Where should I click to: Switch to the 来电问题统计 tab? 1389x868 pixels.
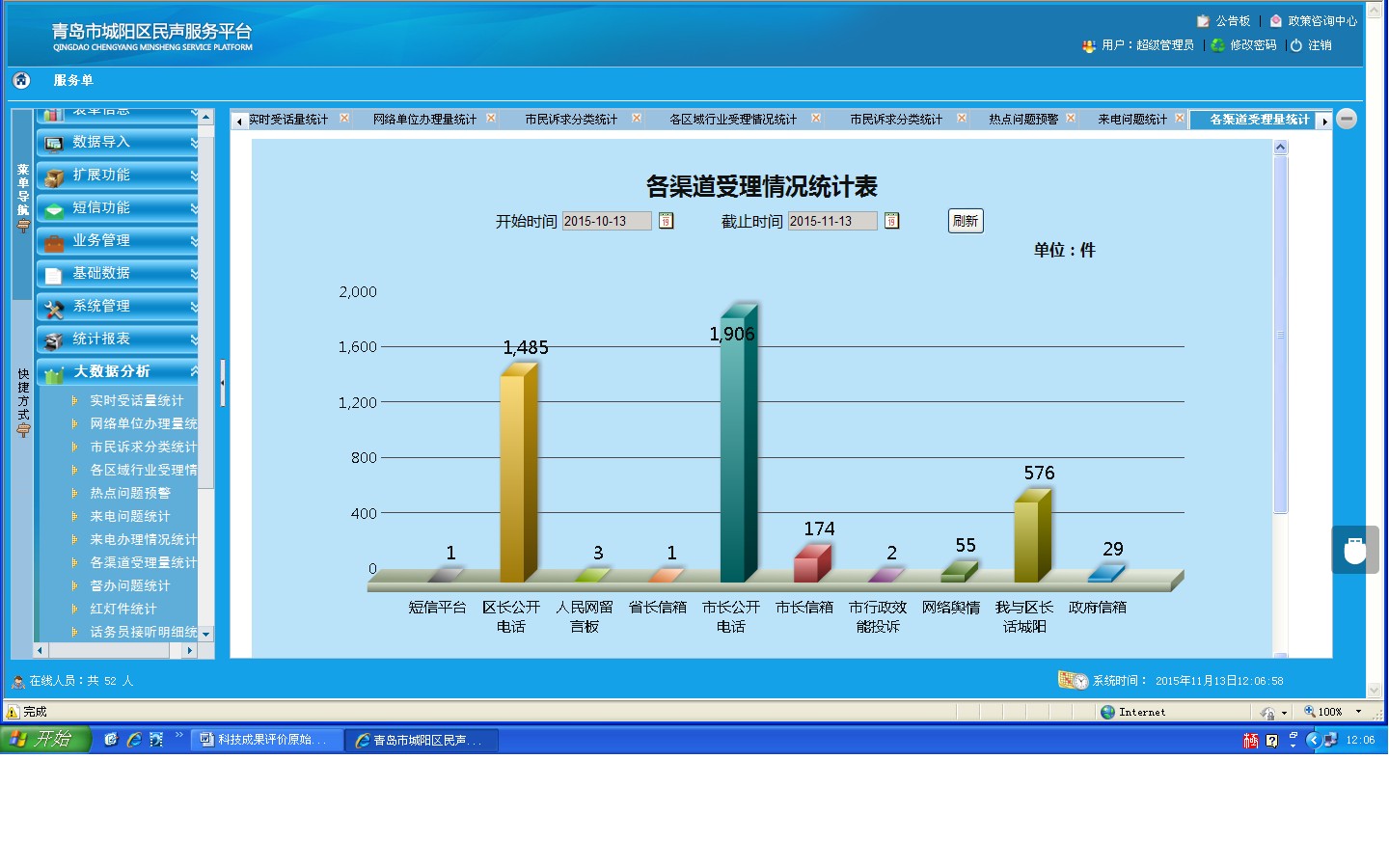[x=1131, y=120]
